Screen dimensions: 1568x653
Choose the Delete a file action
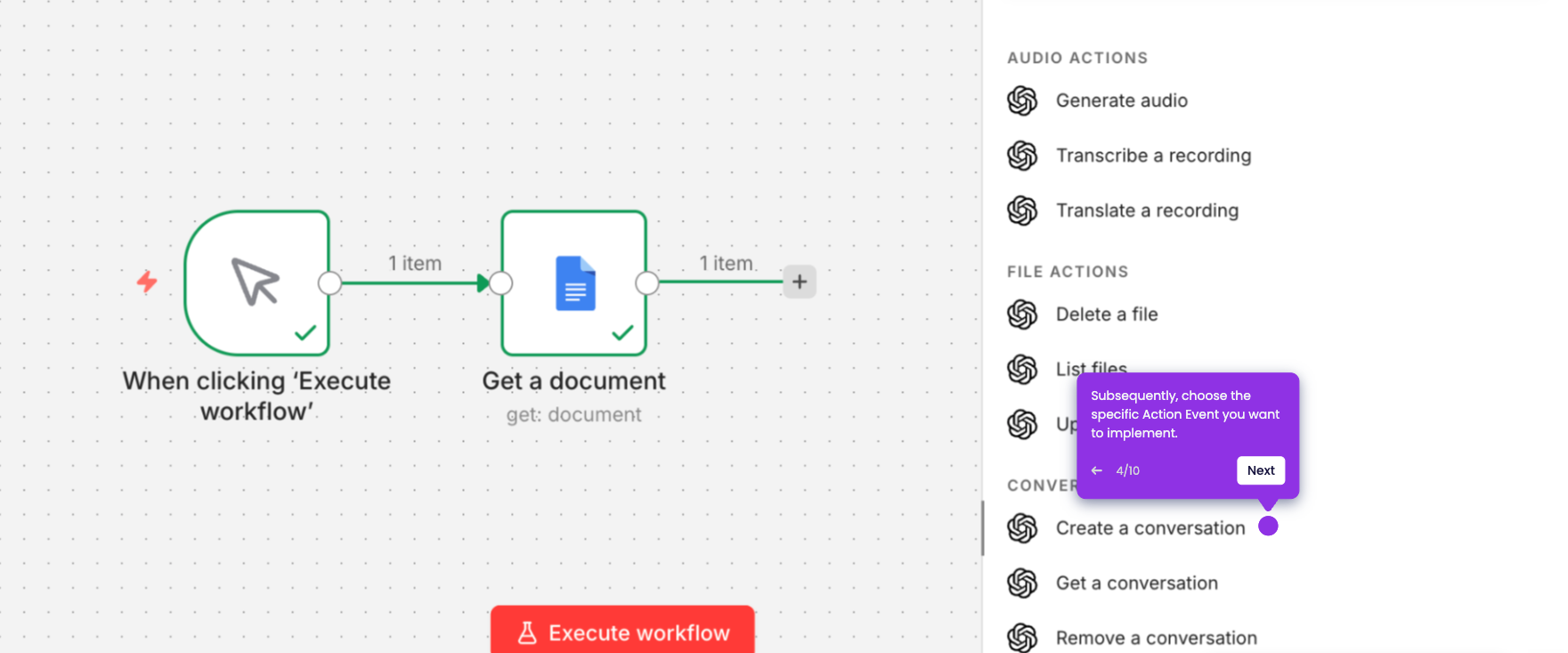pos(1107,314)
